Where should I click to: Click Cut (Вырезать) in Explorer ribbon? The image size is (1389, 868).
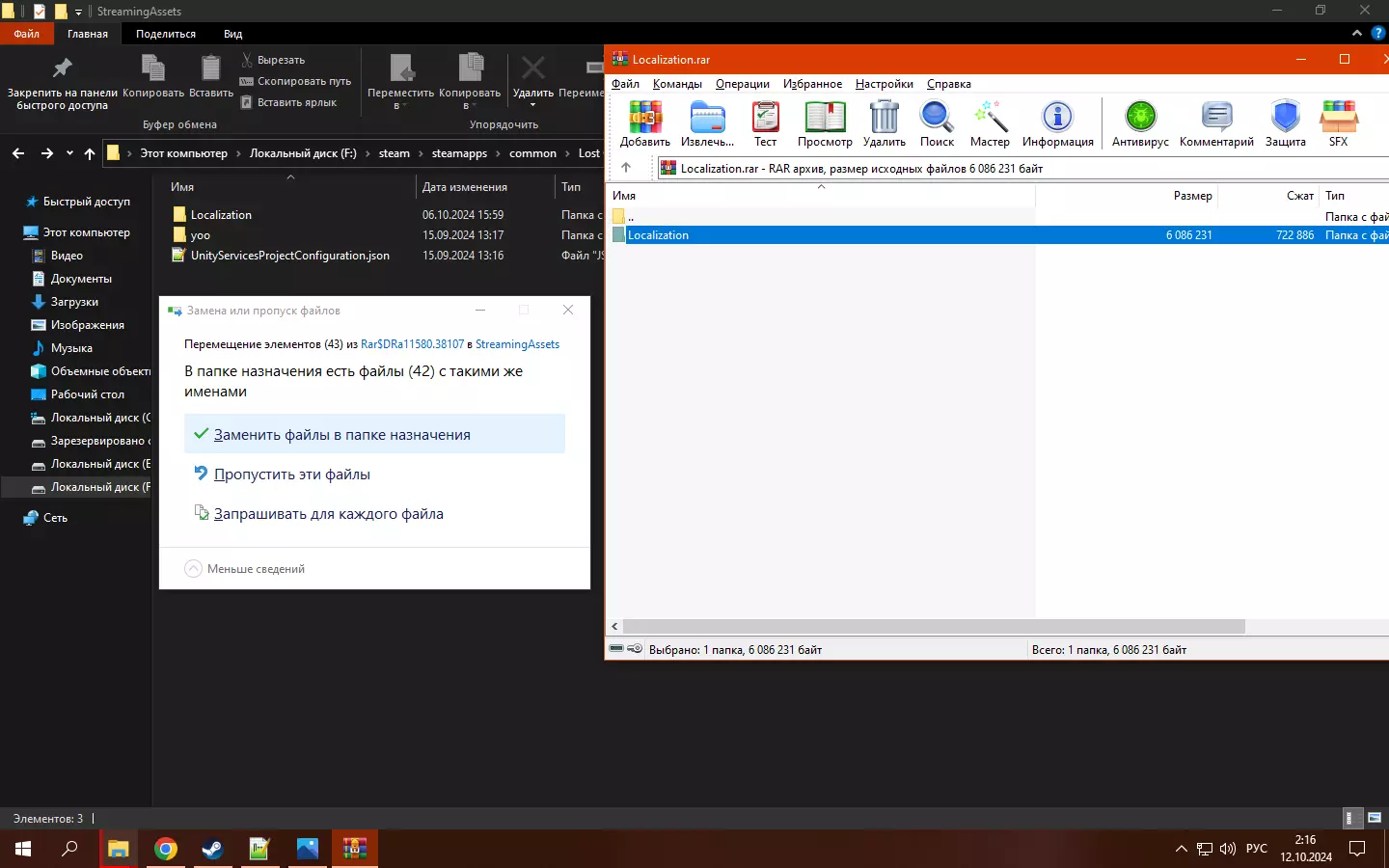coord(272,60)
